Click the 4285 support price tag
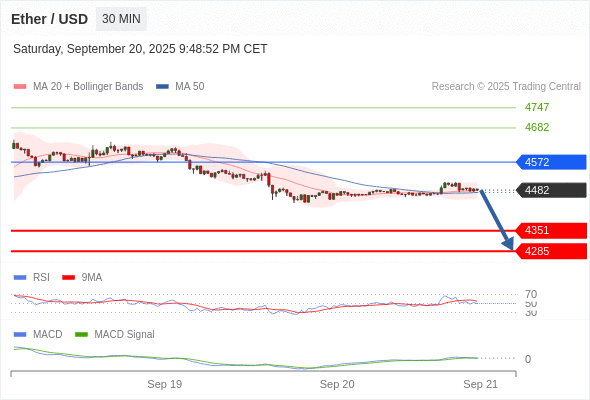The width and height of the screenshot is (590, 400). coord(551,251)
